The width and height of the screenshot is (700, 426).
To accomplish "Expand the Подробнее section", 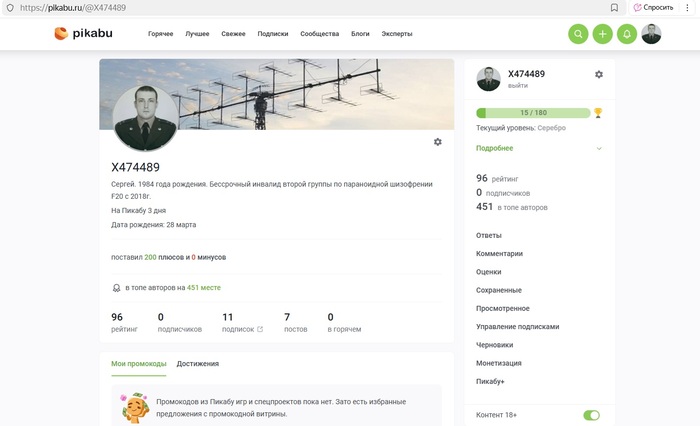I will pos(495,148).
